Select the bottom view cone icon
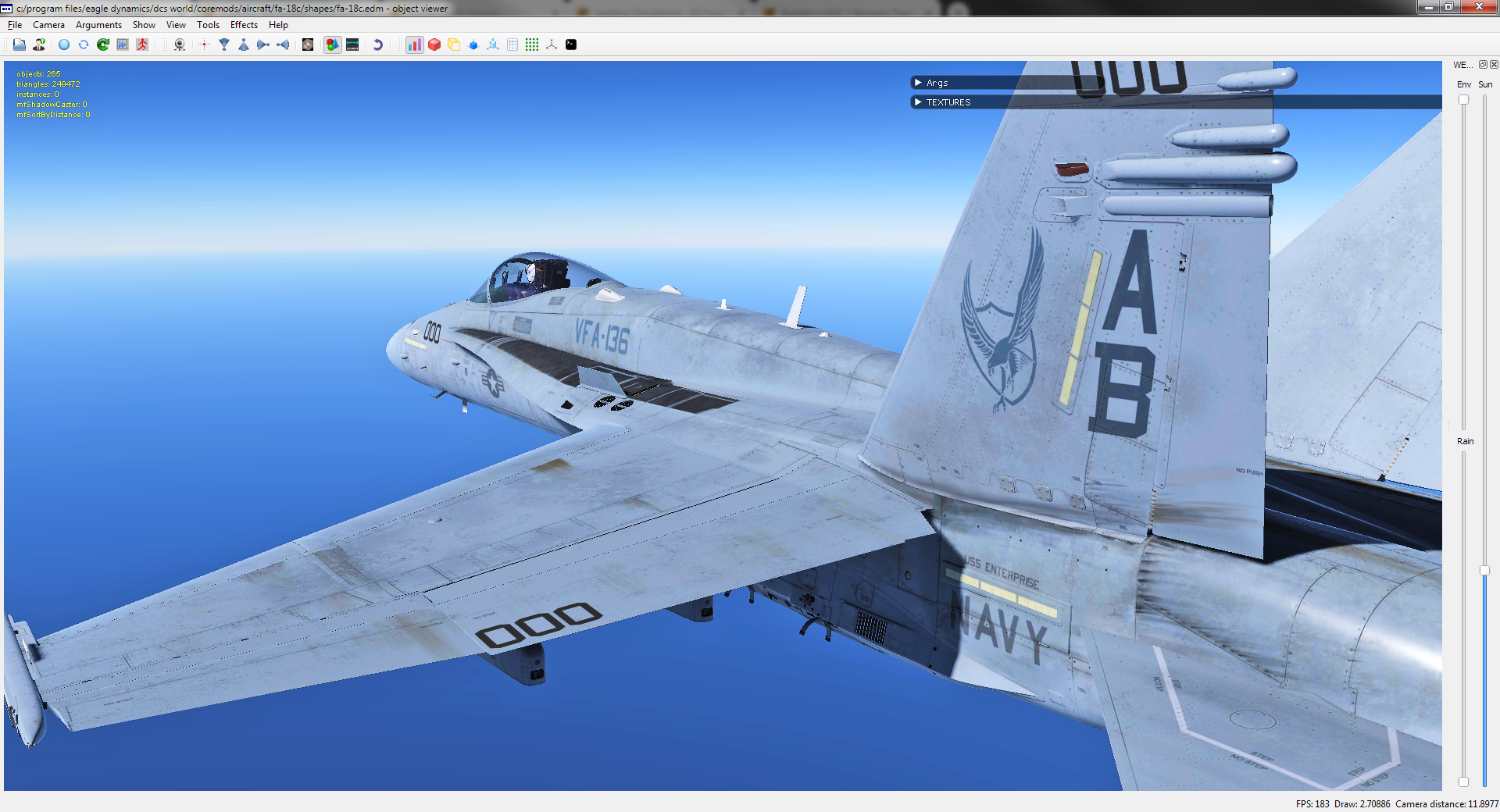1500x812 pixels. tap(244, 45)
